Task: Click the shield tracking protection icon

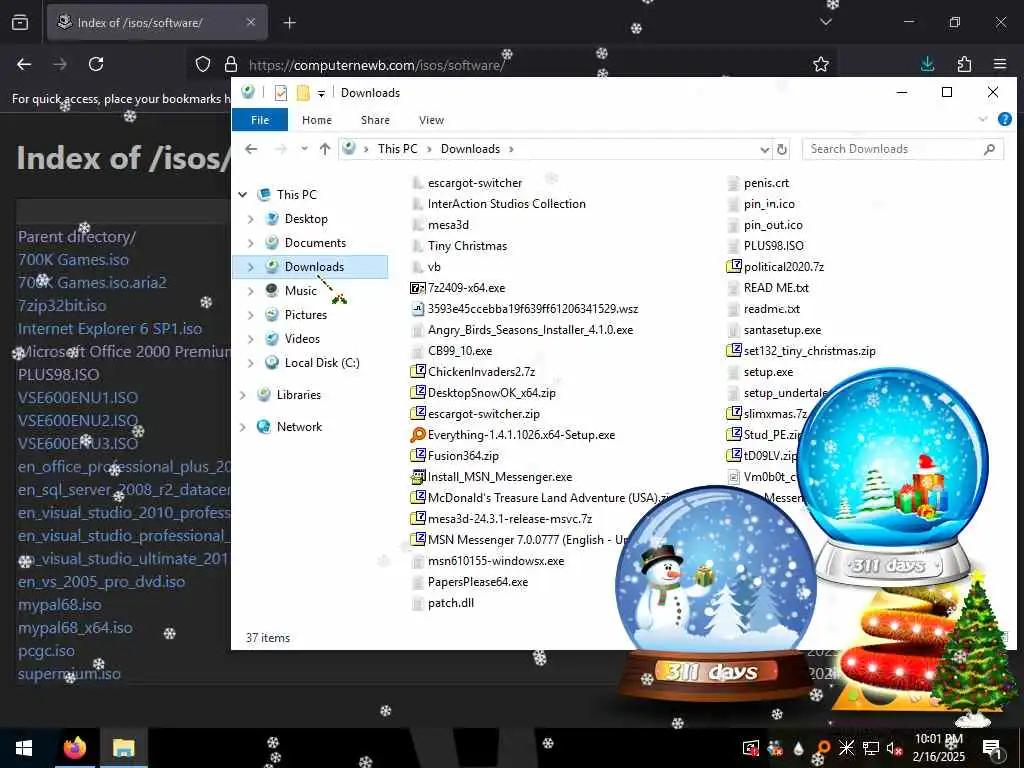Action: [x=203, y=64]
